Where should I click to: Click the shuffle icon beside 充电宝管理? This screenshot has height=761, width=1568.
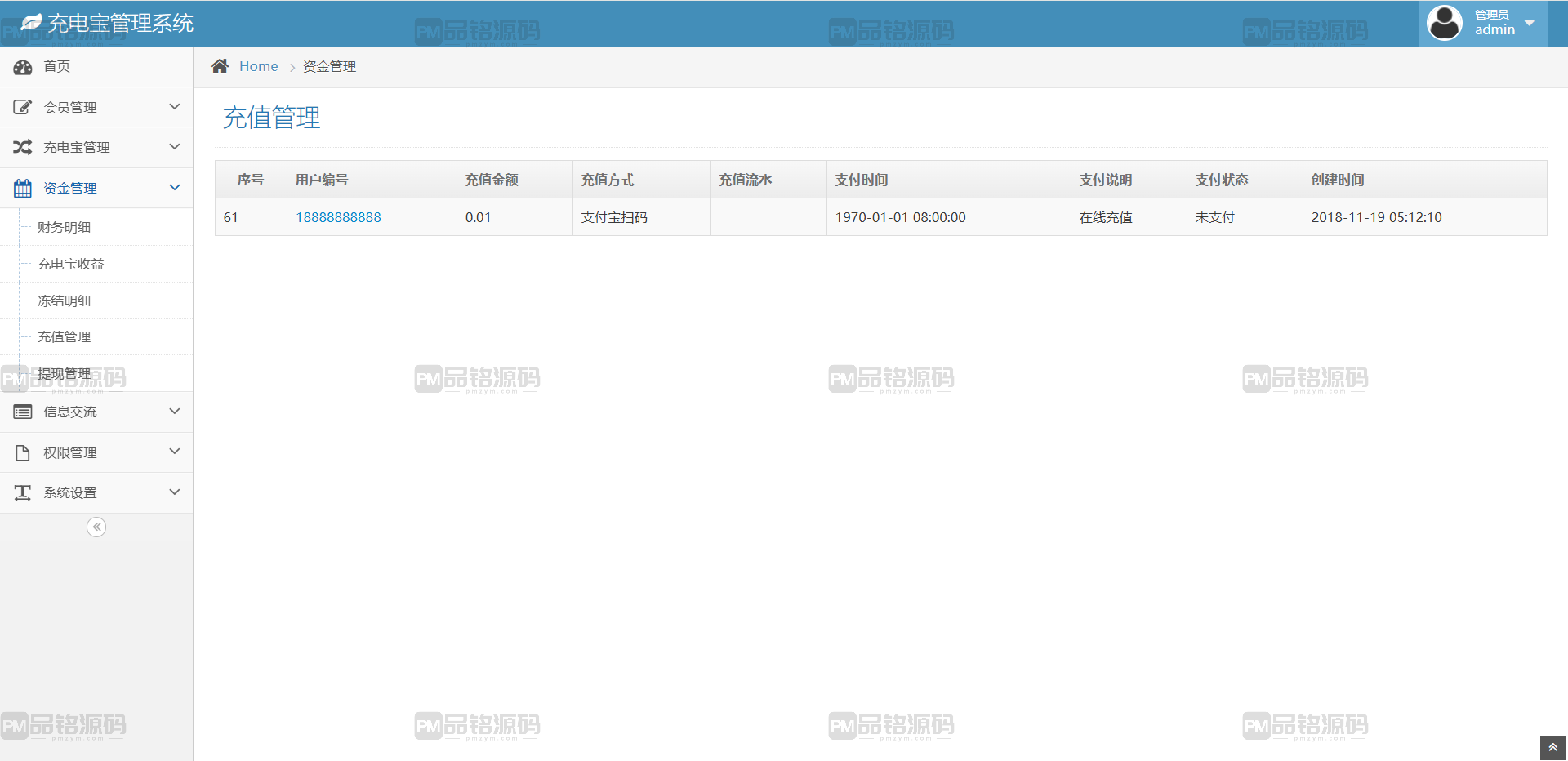23,147
